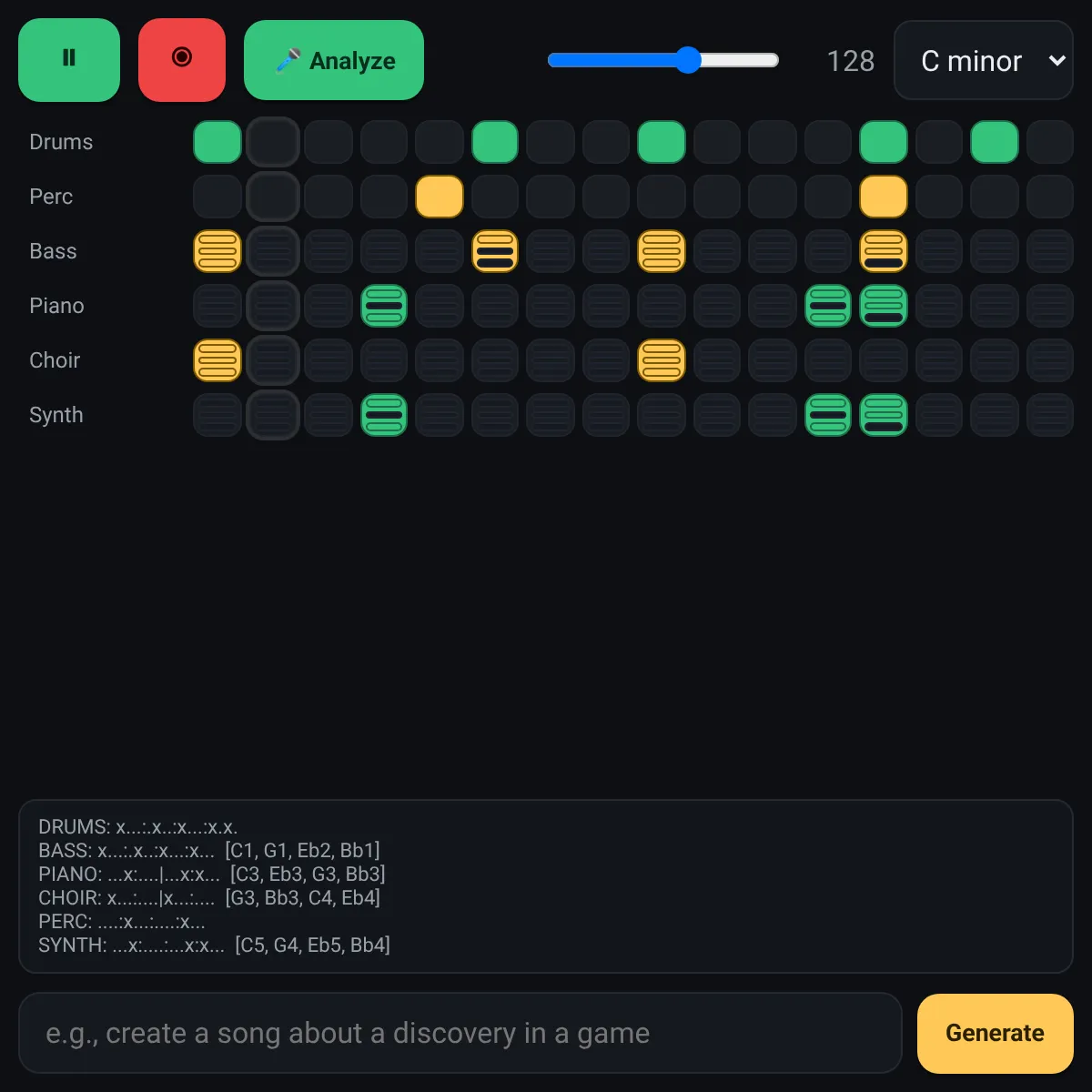Start recording with the red record button

(x=182, y=59)
